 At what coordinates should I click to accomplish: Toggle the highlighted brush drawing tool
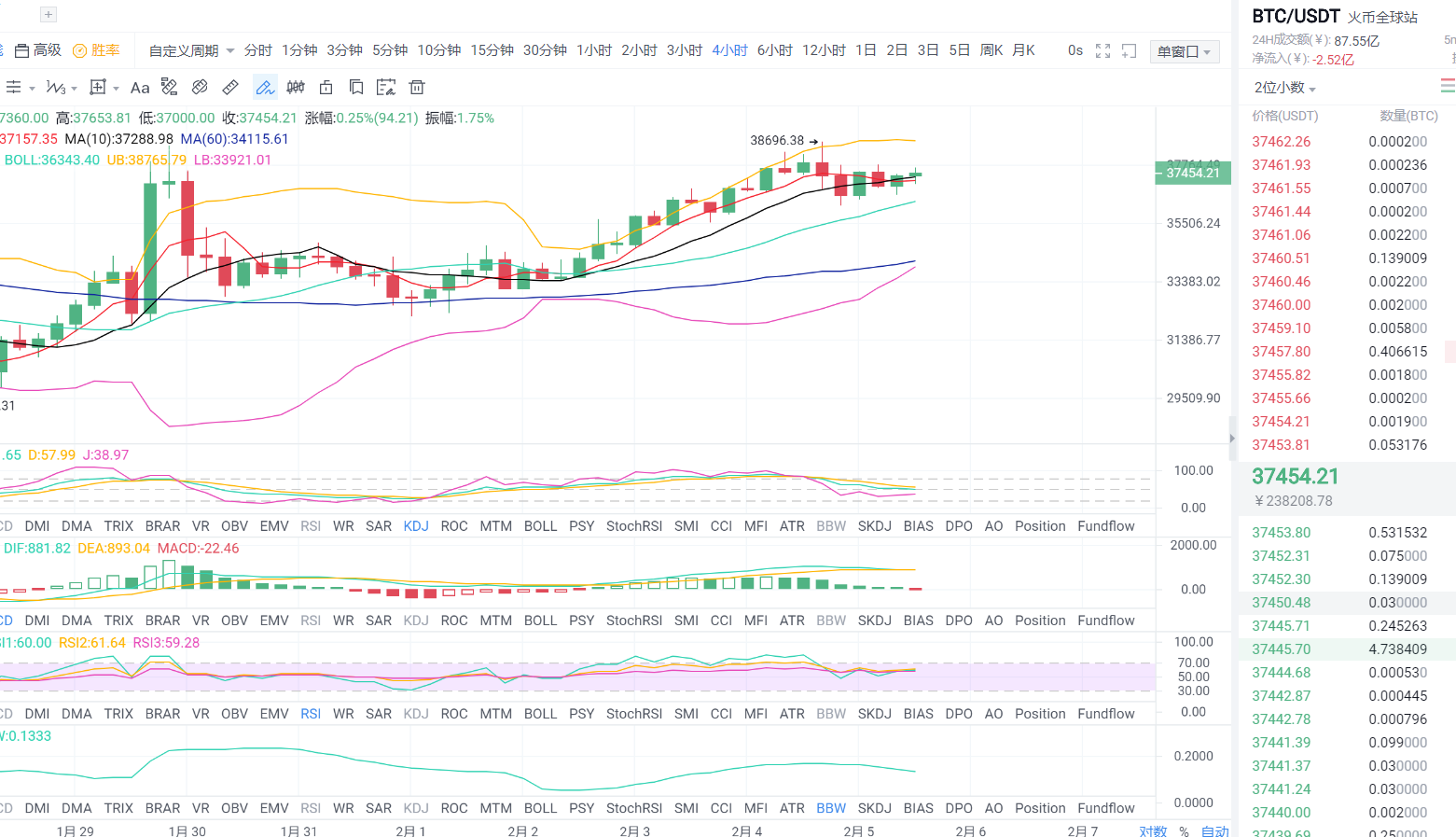(x=265, y=88)
